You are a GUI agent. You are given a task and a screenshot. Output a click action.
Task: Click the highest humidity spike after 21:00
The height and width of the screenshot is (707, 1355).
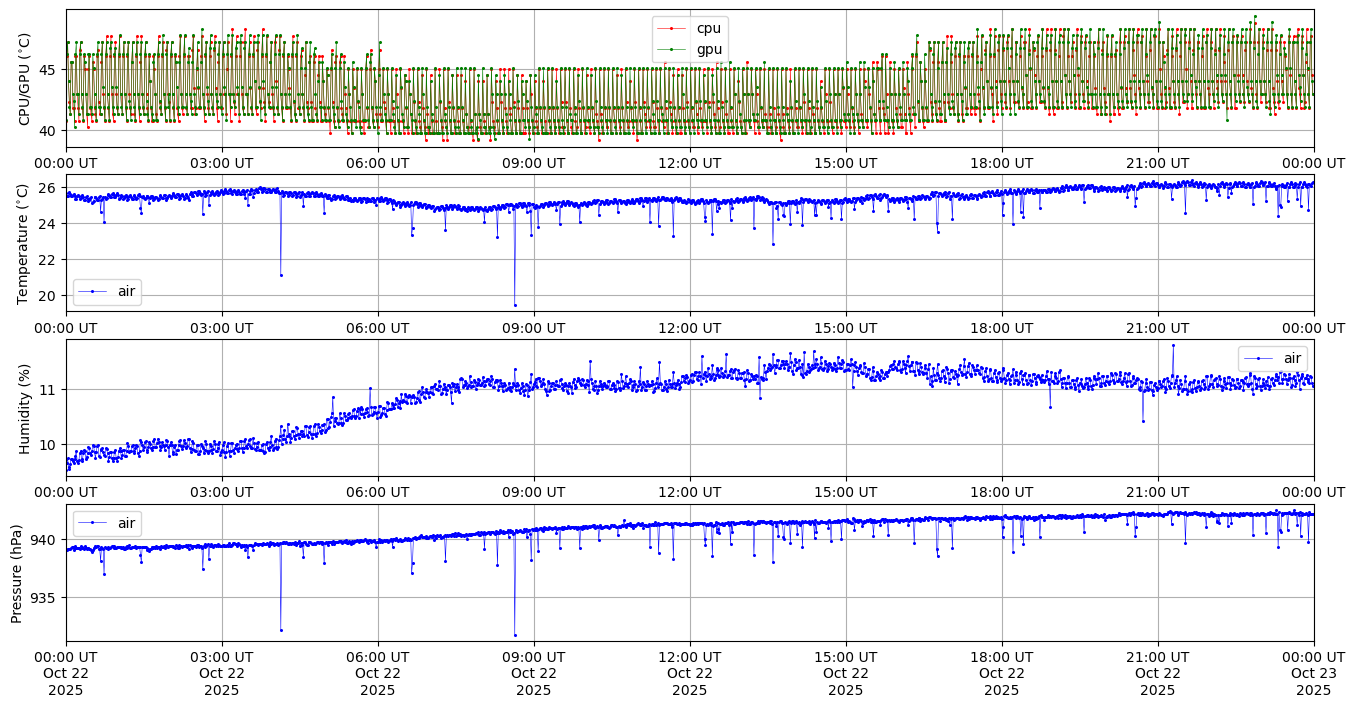(1173, 345)
